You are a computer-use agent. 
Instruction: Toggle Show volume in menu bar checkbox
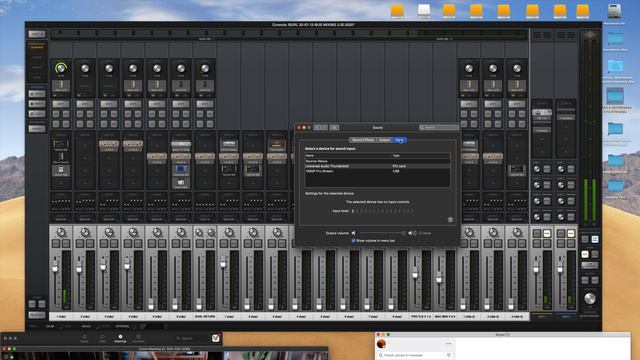(x=353, y=241)
